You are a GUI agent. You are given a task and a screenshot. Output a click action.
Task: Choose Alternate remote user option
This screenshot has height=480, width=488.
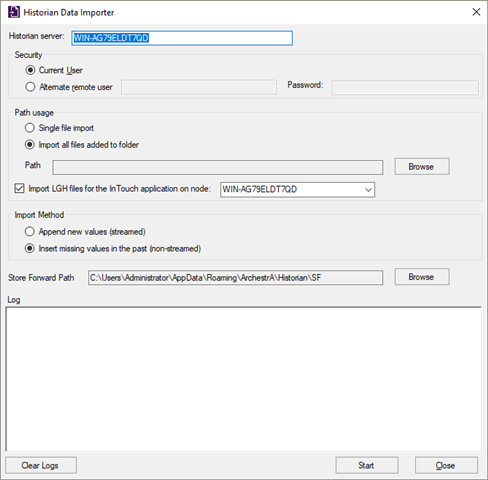tap(30, 87)
